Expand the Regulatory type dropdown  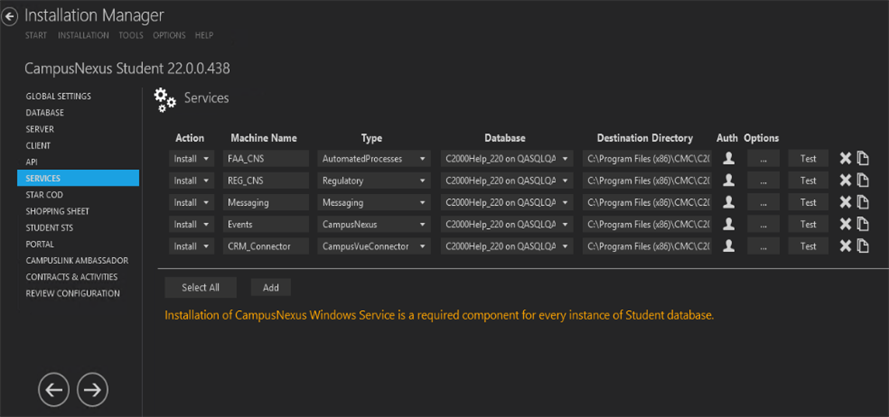coord(374,180)
